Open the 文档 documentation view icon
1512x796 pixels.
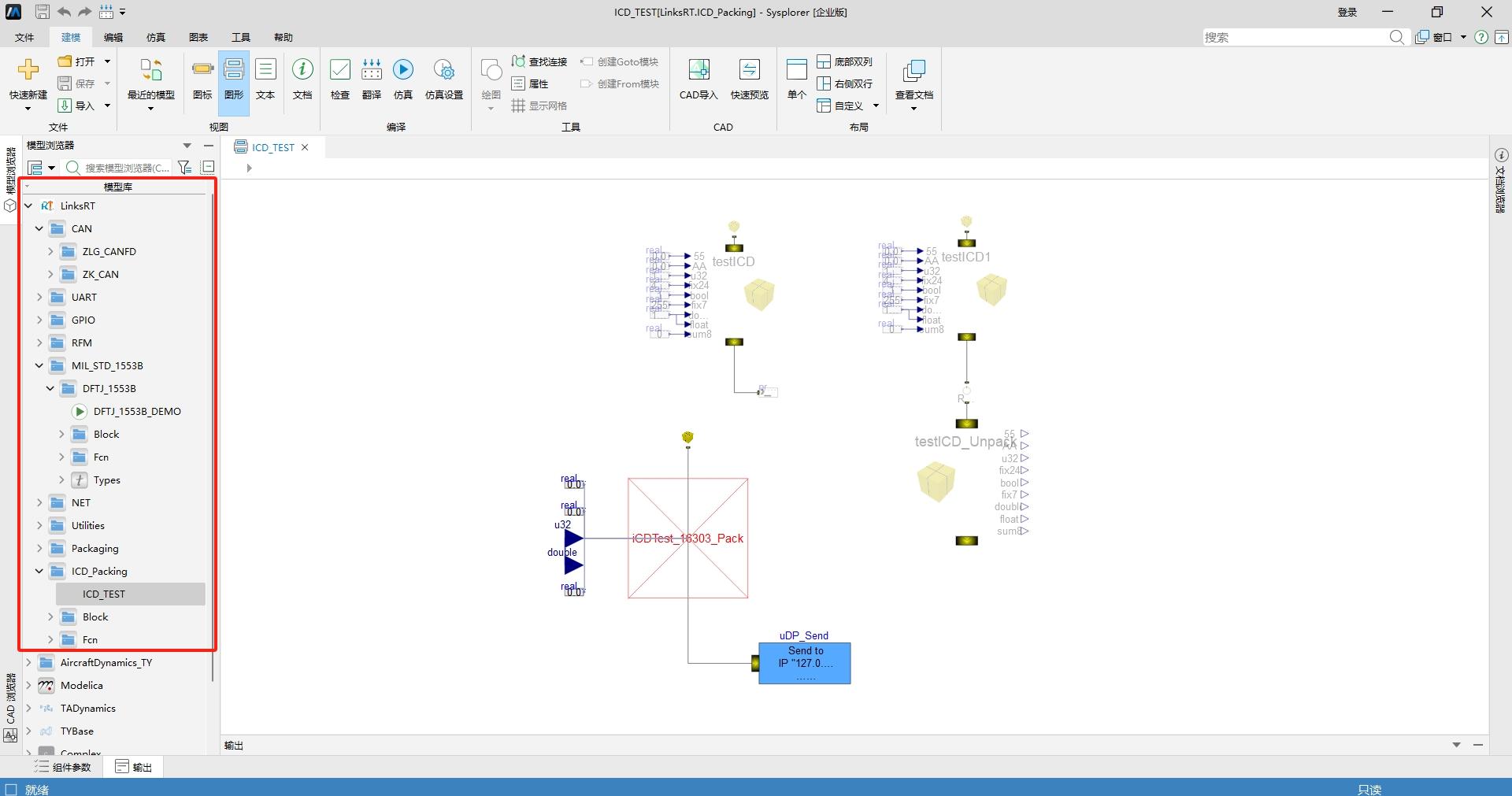point(302,79)
